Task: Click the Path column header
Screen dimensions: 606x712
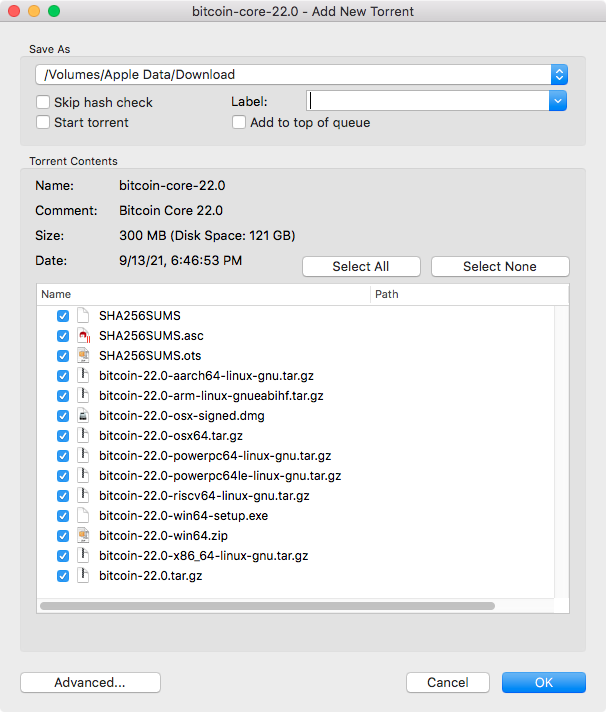Action: point(470,294)
